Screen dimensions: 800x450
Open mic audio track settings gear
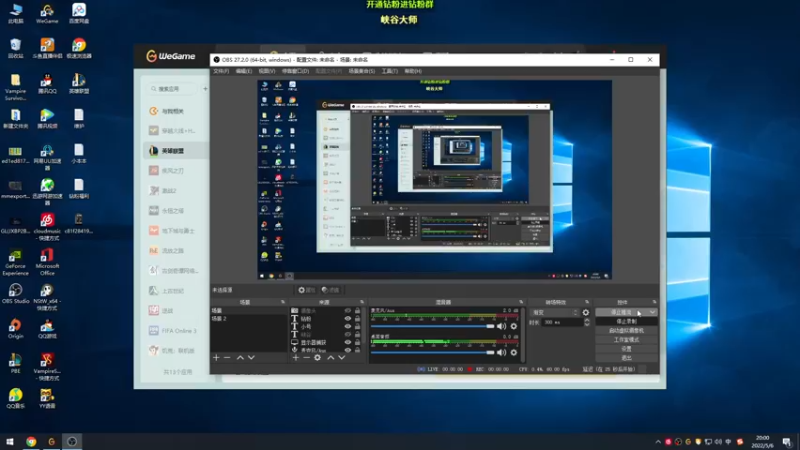pyautogui.click(x=514, y=326)
